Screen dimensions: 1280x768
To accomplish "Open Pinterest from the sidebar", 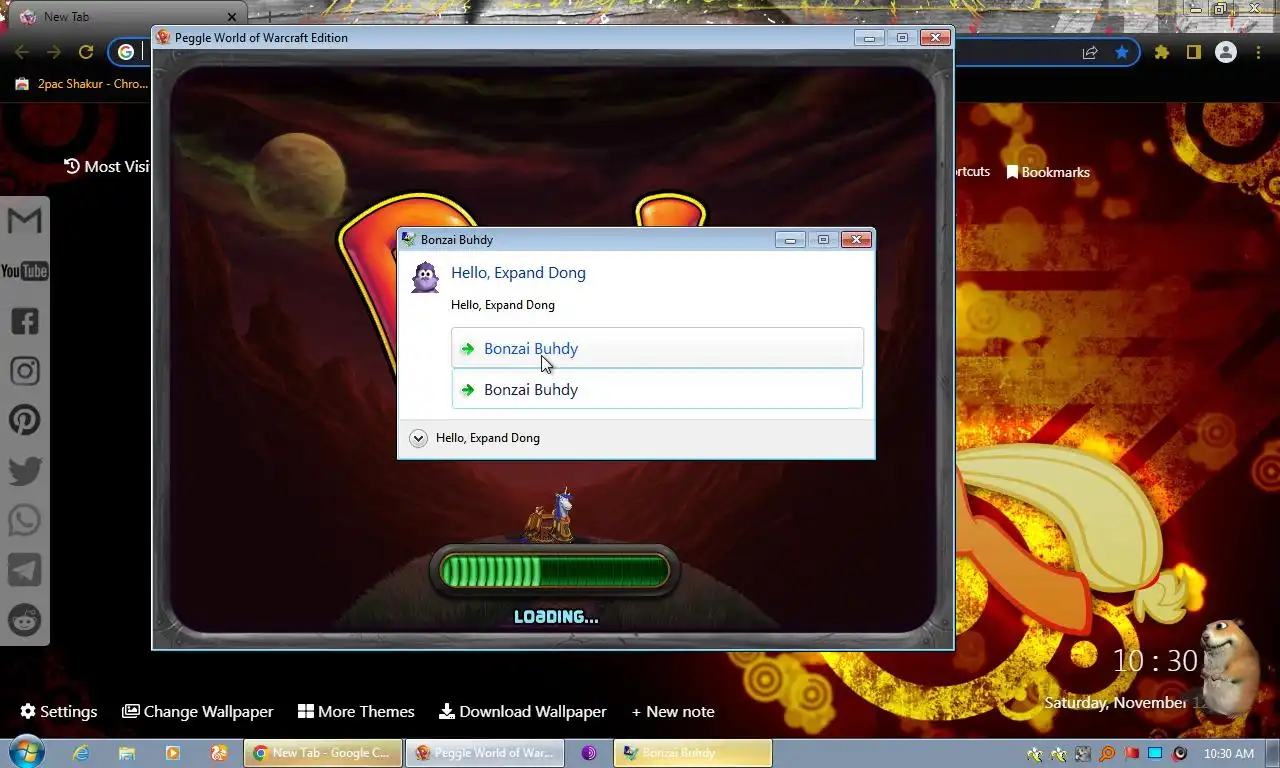I will point(25,420).
